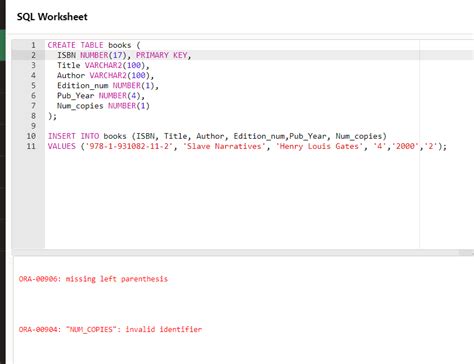Click line number 8 in the gutter
Screen dimensions: 474x364
click(x=33, y=116)
